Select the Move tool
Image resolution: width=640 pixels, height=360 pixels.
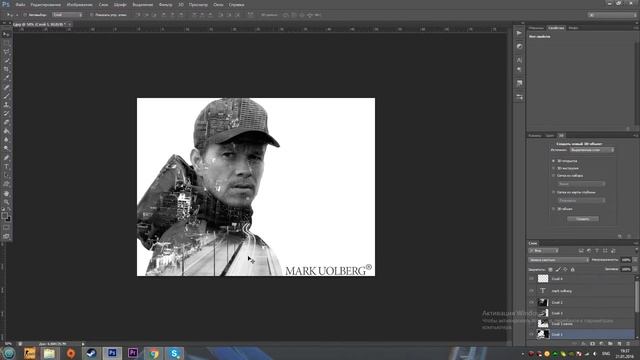coord(6,35)
